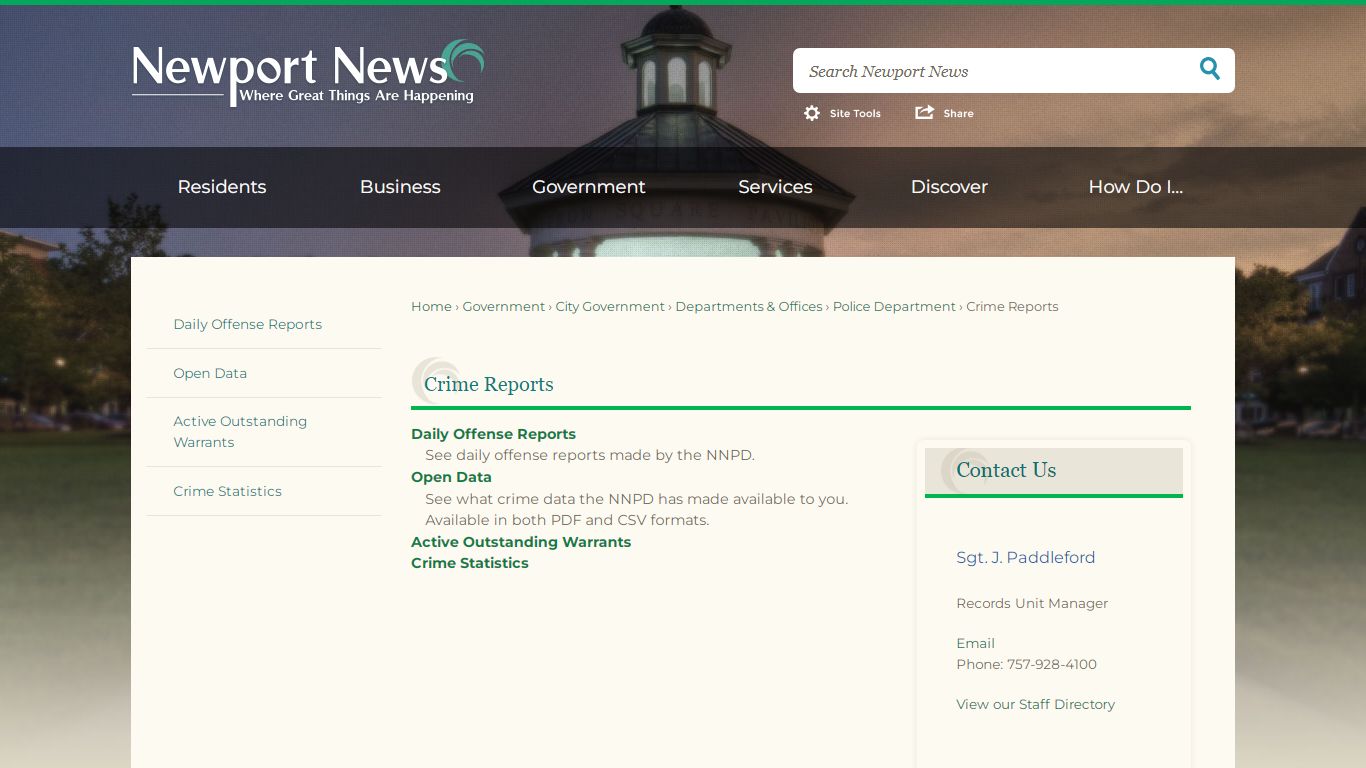
Task: Open Site Tools gear icon
Action: coord(812,113)
